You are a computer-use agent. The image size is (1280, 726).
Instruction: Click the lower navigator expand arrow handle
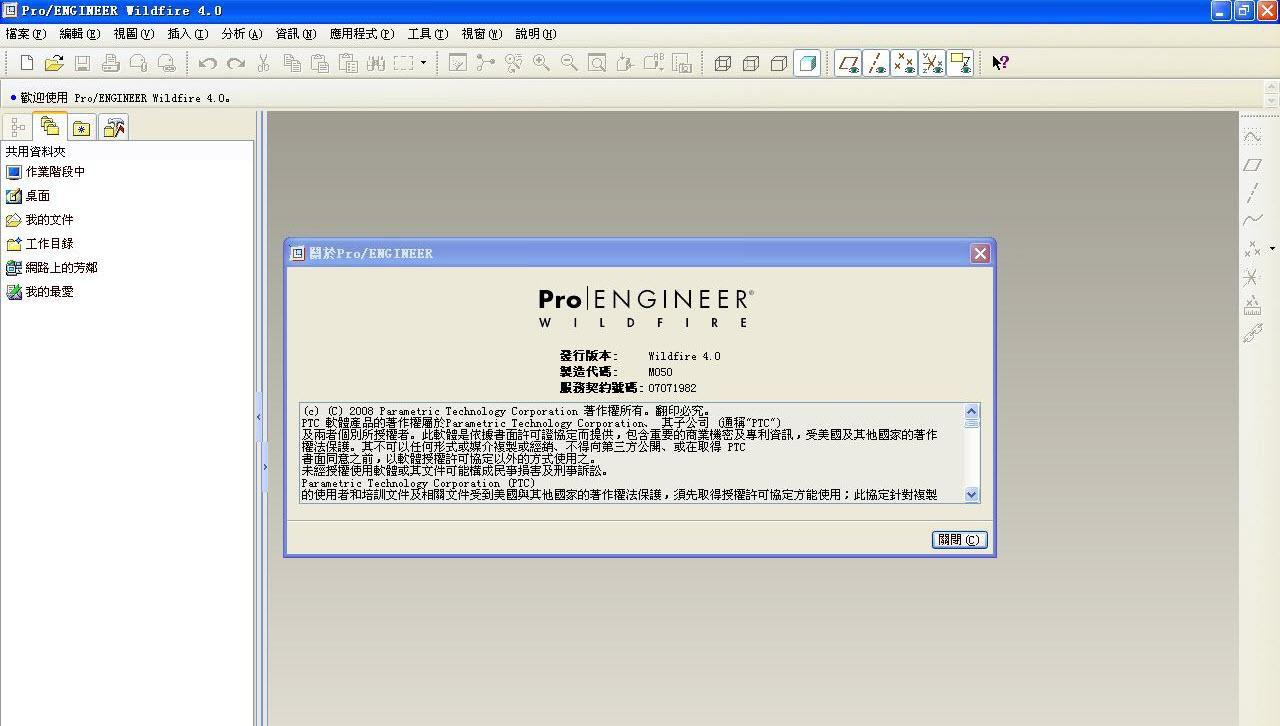click(265, 466)
